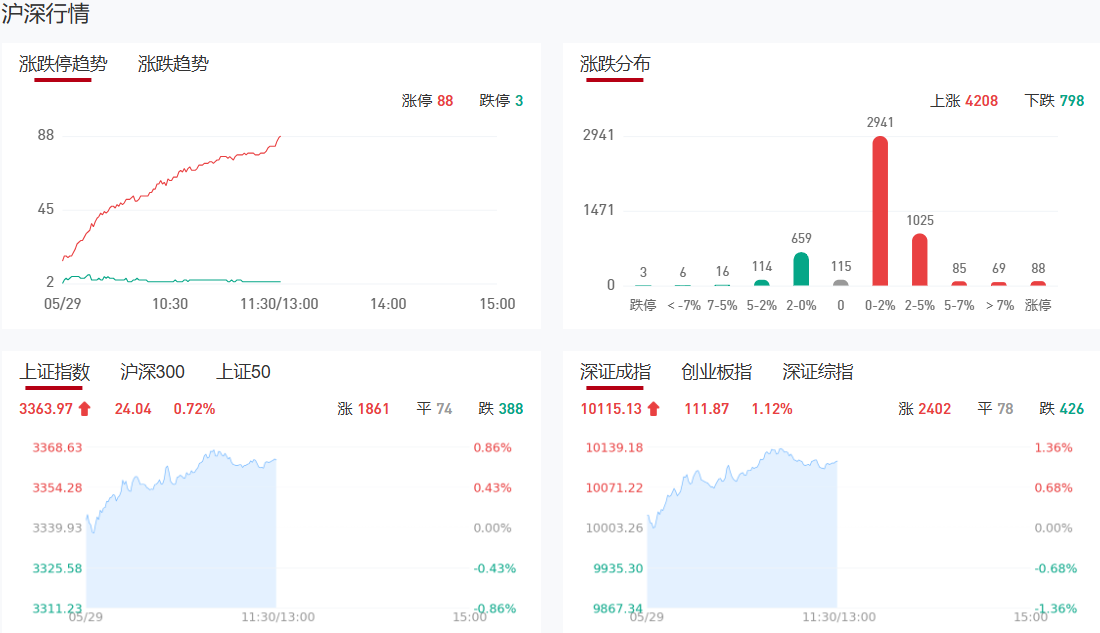Click the 下跌 798 count label
The width and height of the screenshot is (1100, 633).
point(1054,101)
